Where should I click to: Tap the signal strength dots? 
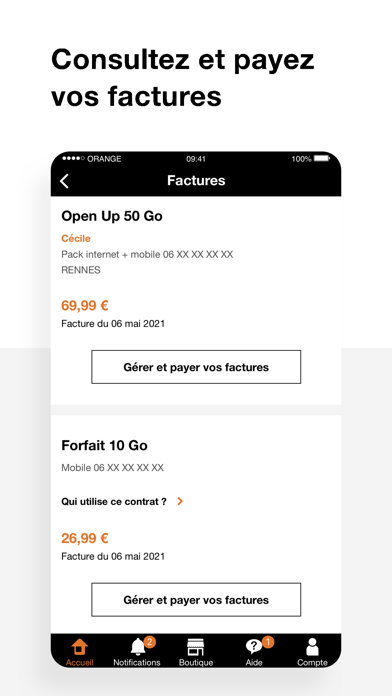coord(73,158)
